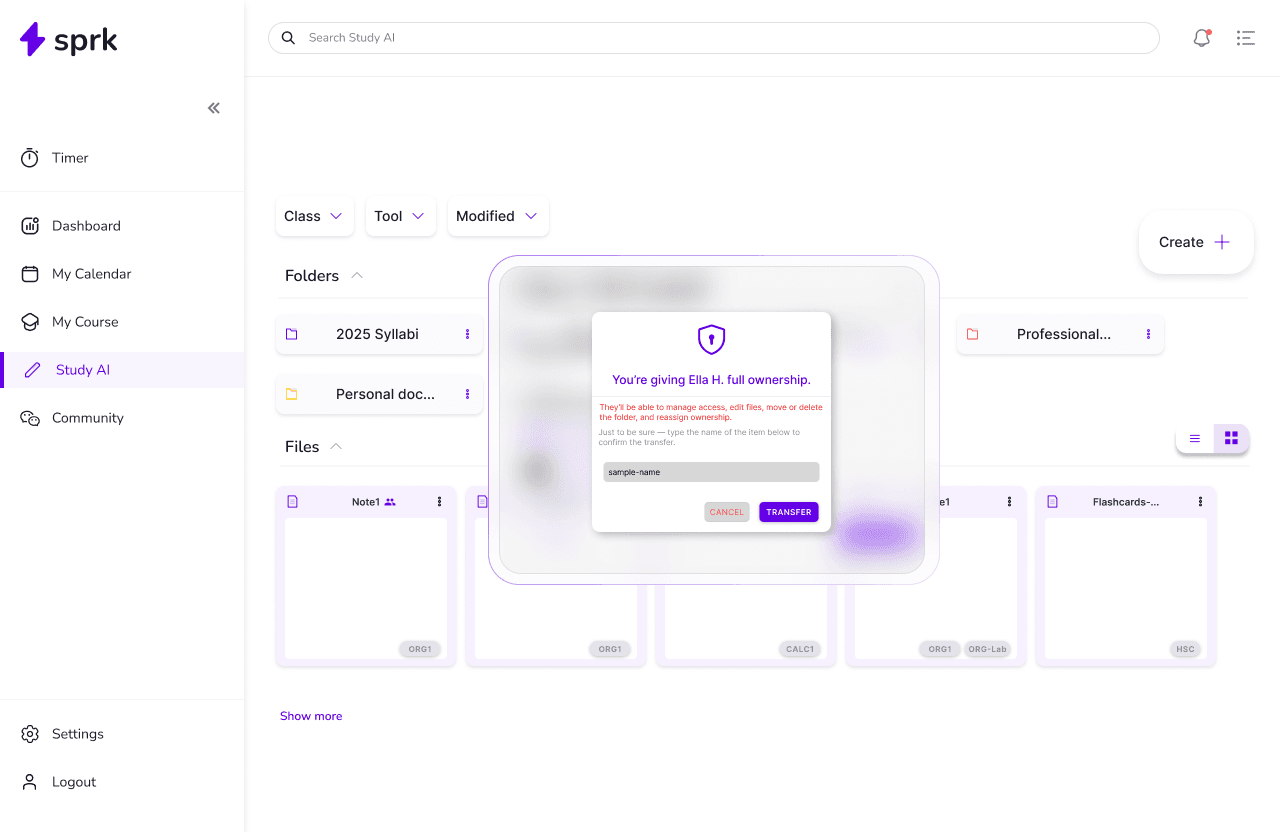Screen dimensions: 1280x832
Task: Open the Flashcards-... file thumbnail
Action: pos(1126,588)
